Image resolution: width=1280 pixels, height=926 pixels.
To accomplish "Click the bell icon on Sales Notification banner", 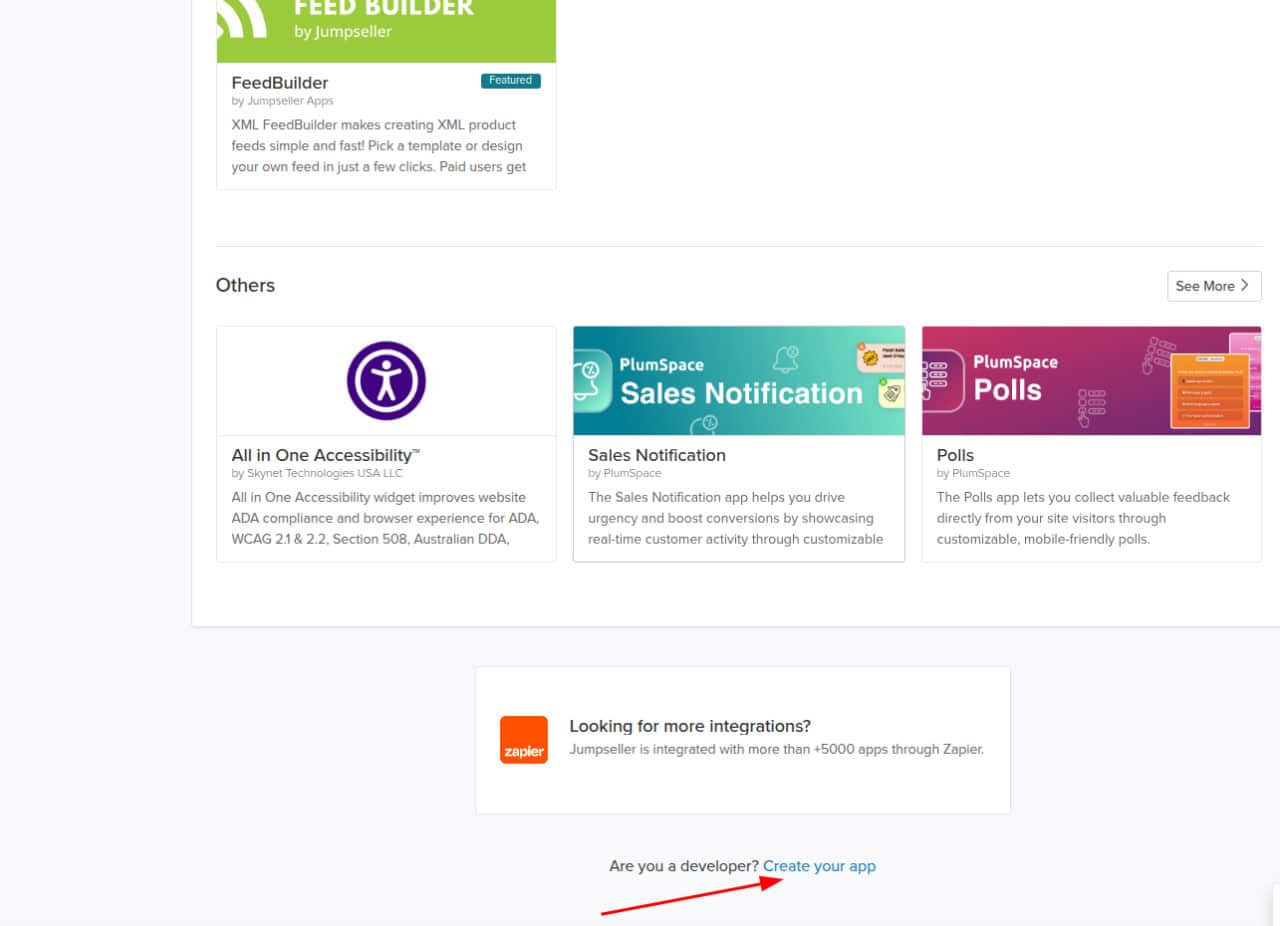I will tap(785, 359).
